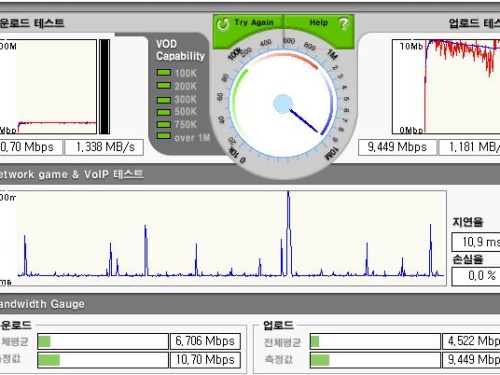Click the 0.0 % loss rate box

(x=476, y=276)
